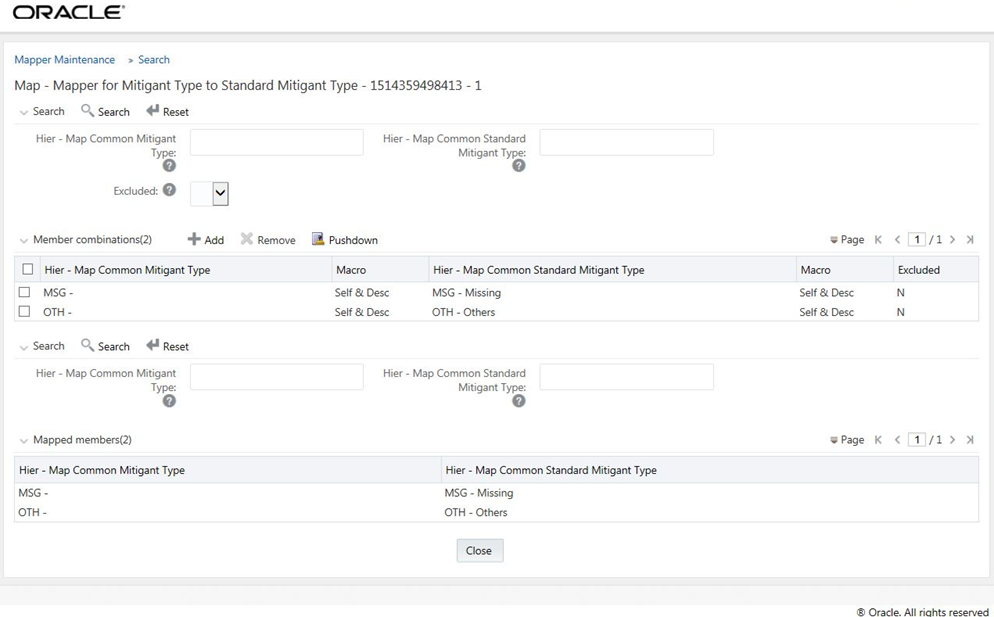Add a new member combination

[x=205, y=240]
